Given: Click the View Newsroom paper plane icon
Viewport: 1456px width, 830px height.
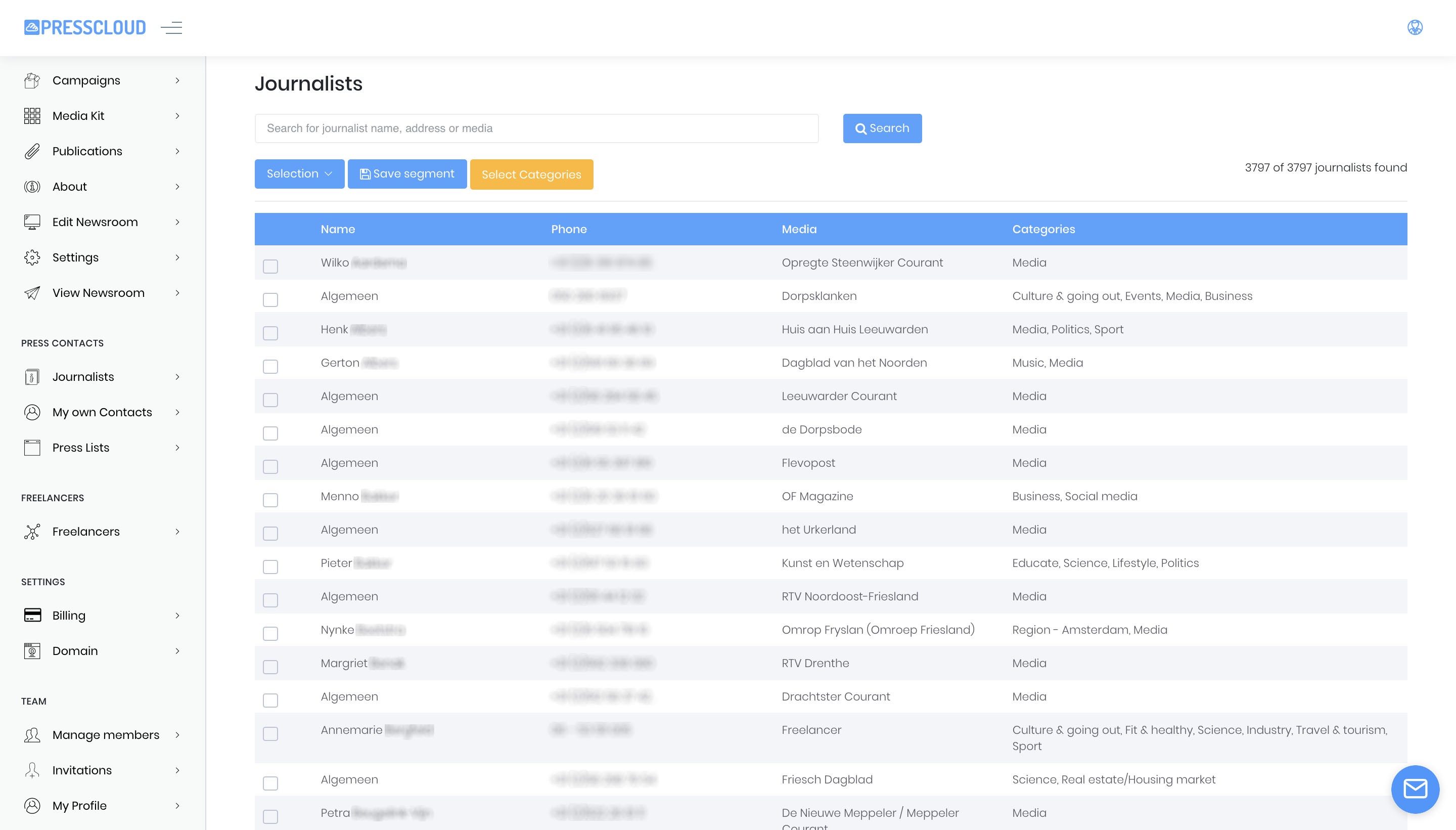Looking at the screenshot, I should 32,293.
